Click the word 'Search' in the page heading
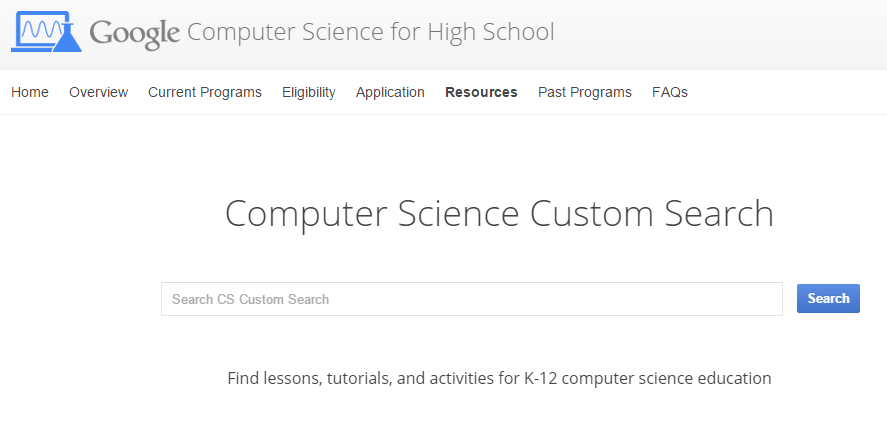 point(718,213)
